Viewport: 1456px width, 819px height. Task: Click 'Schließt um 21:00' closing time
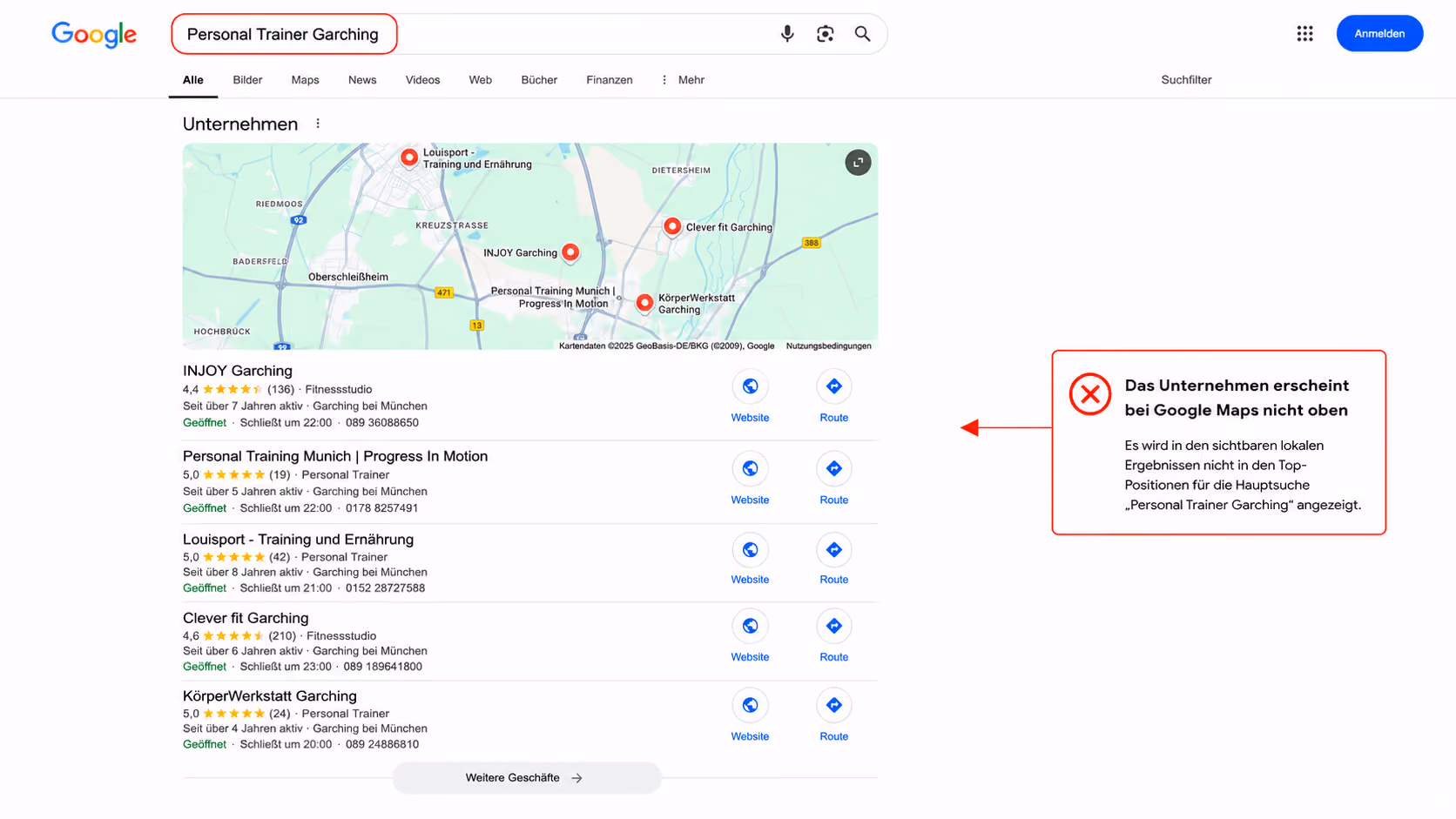[286, 588]
